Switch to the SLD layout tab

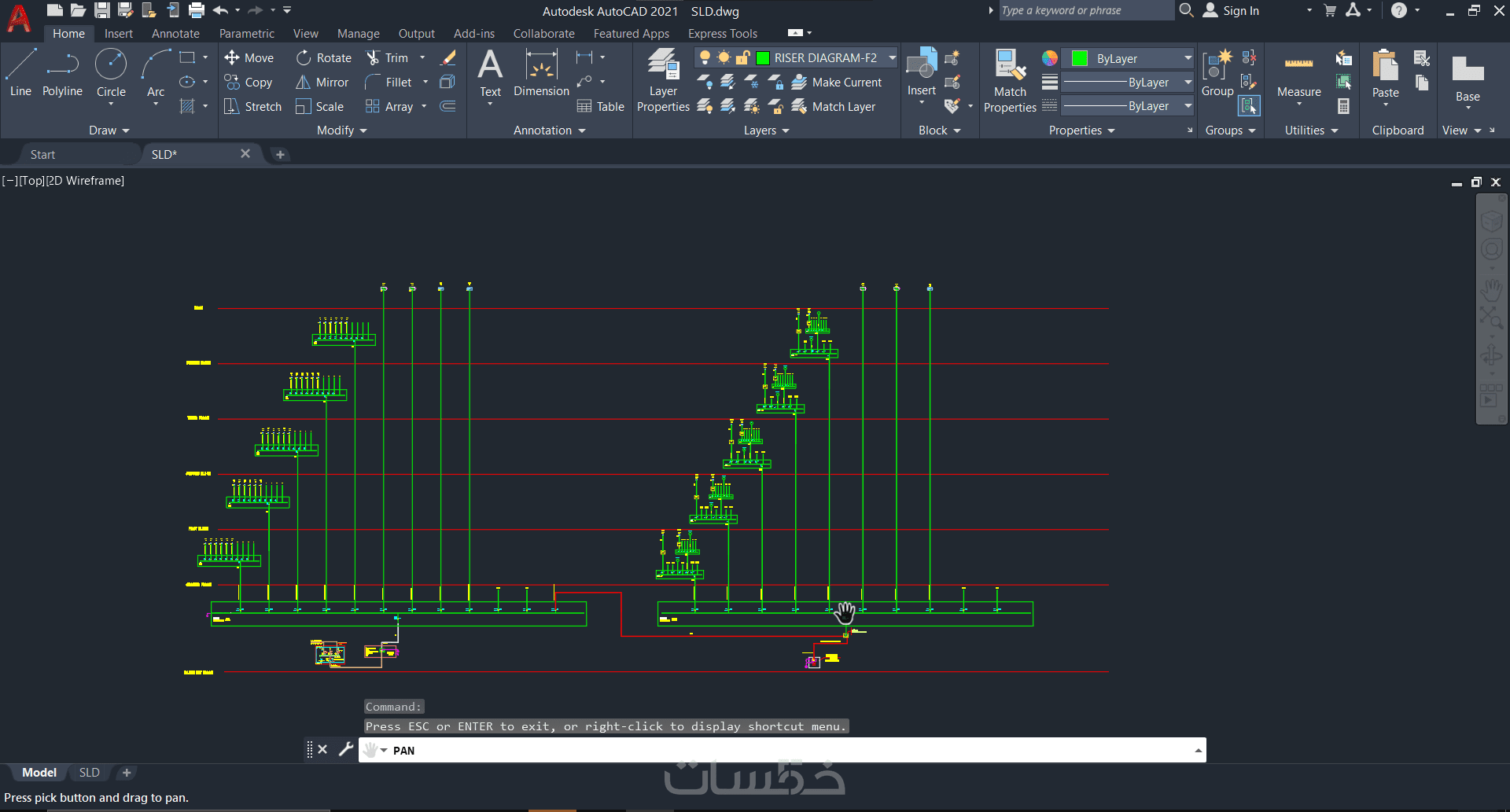[x=89, y=773]
